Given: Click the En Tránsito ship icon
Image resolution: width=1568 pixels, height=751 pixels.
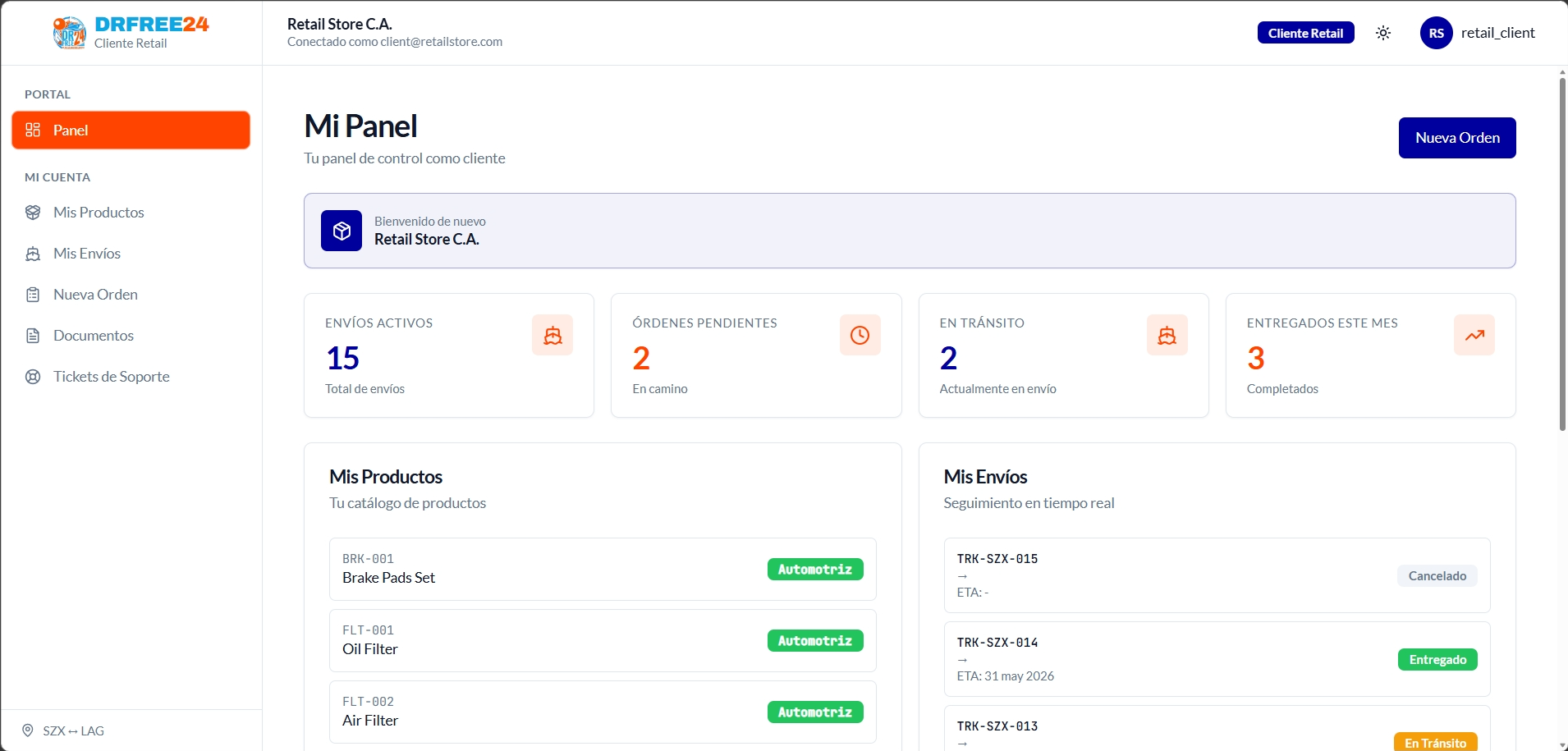Looking at the screenshot, I should (1167, 335).
